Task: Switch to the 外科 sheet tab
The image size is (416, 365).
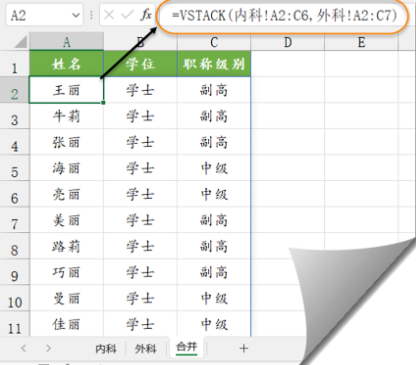Action: 146,349
